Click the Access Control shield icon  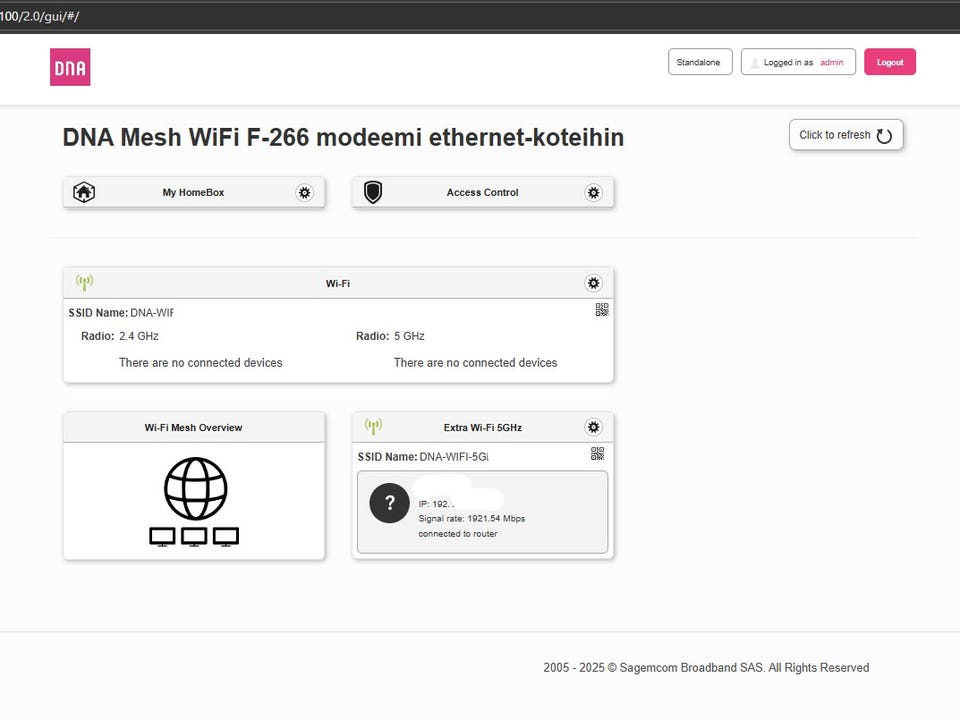[x=373, y=193]
